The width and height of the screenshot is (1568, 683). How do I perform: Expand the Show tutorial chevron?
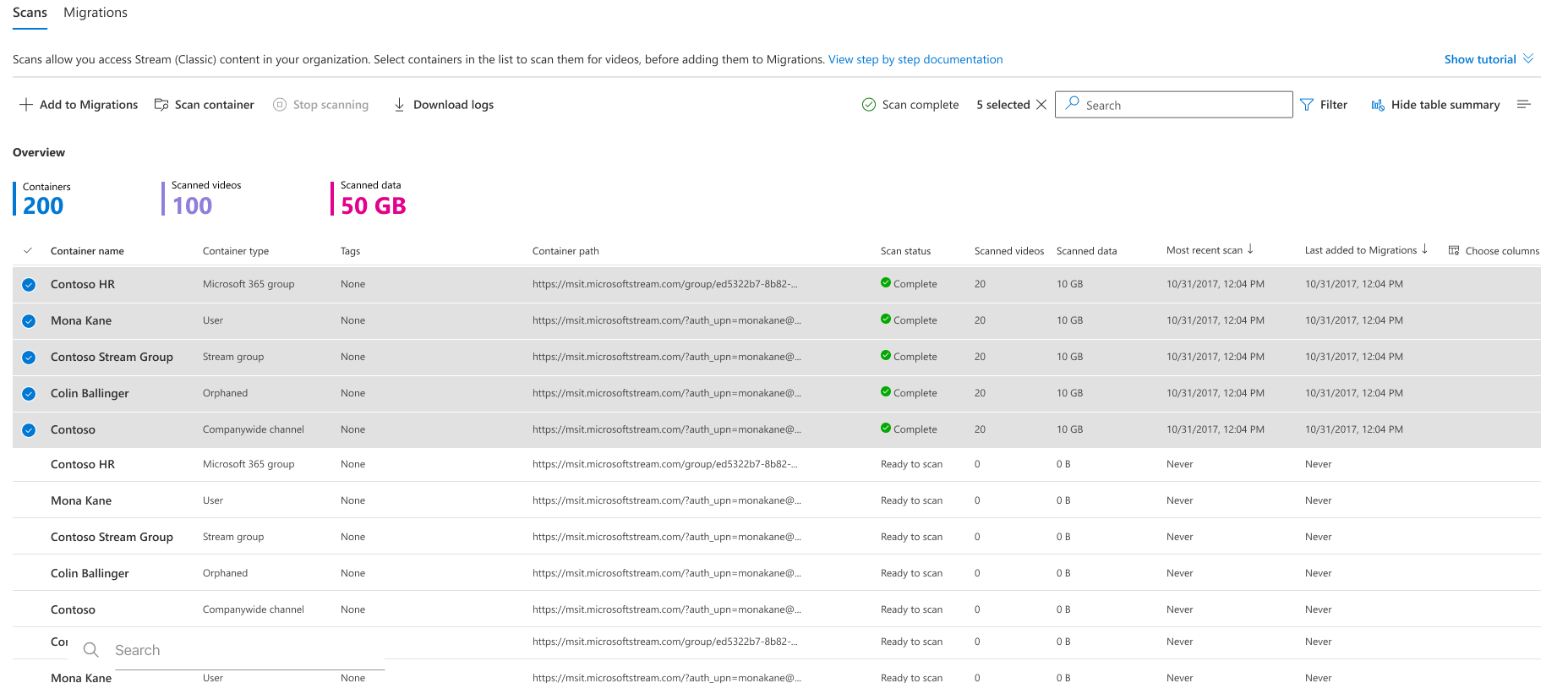pyautogui.click(x=1528, y=59)
